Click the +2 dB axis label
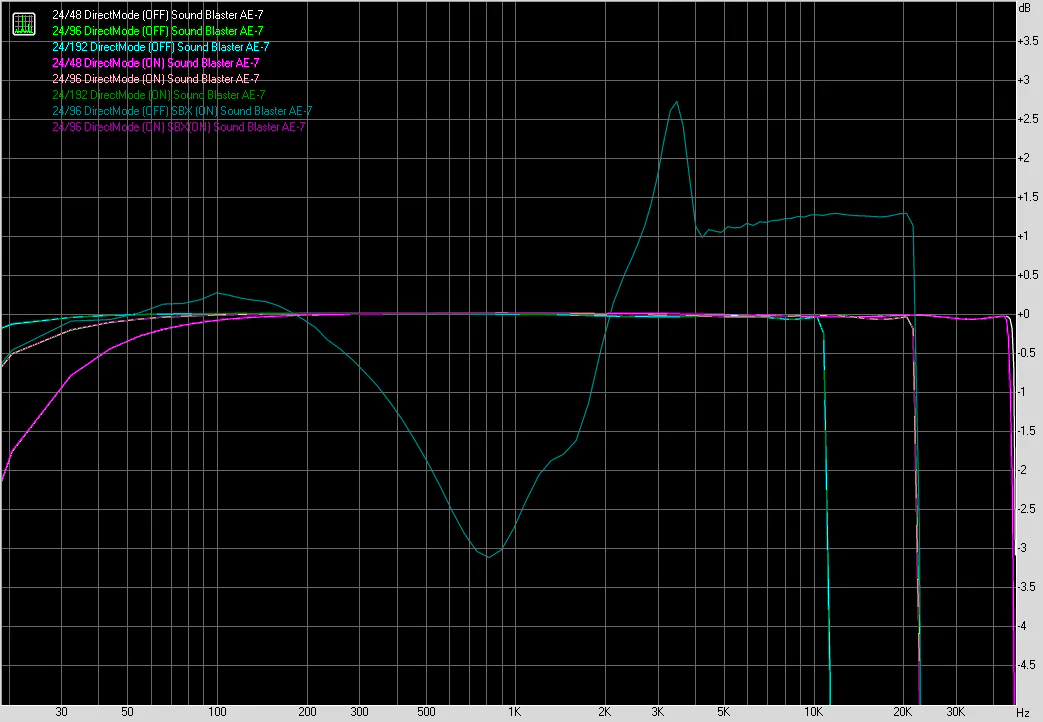Viewport: 1043px width, 722px height. pyautogui.click(x=1024, y=158)
